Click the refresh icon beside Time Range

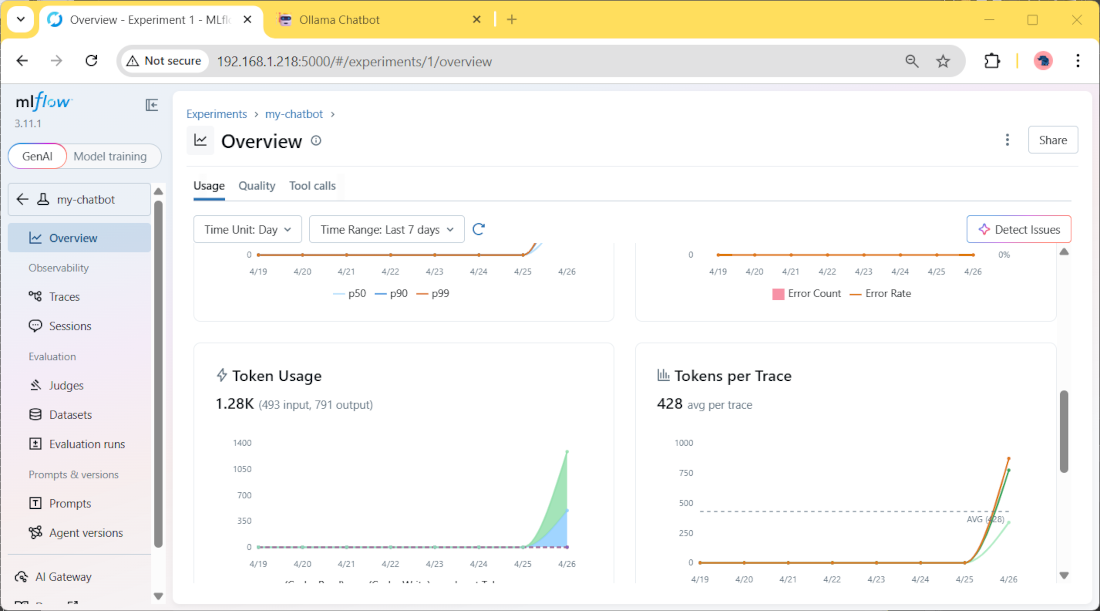[479, 229]
